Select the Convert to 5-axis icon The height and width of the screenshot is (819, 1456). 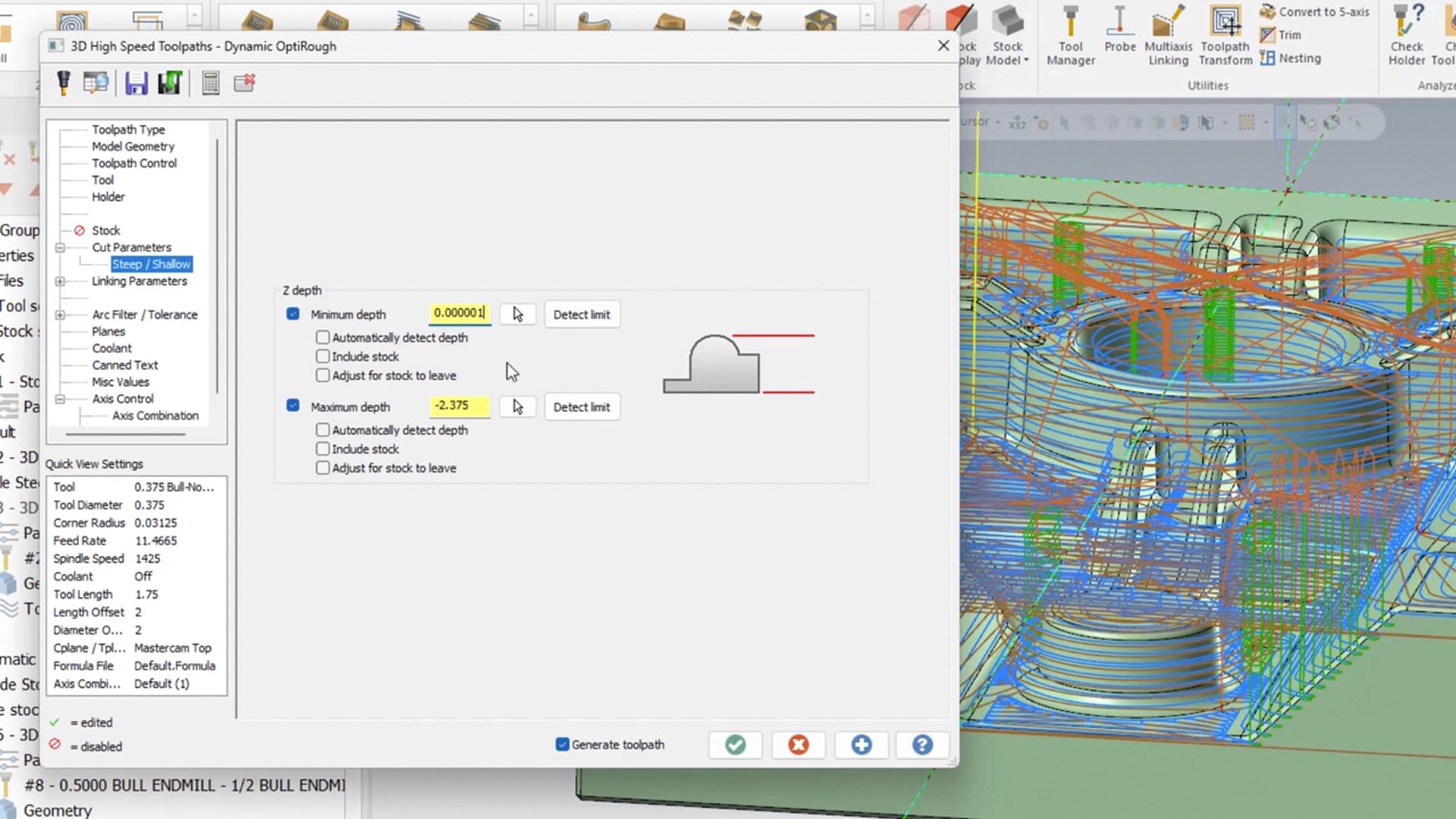pyautogui.click(x=1269, y=11)
